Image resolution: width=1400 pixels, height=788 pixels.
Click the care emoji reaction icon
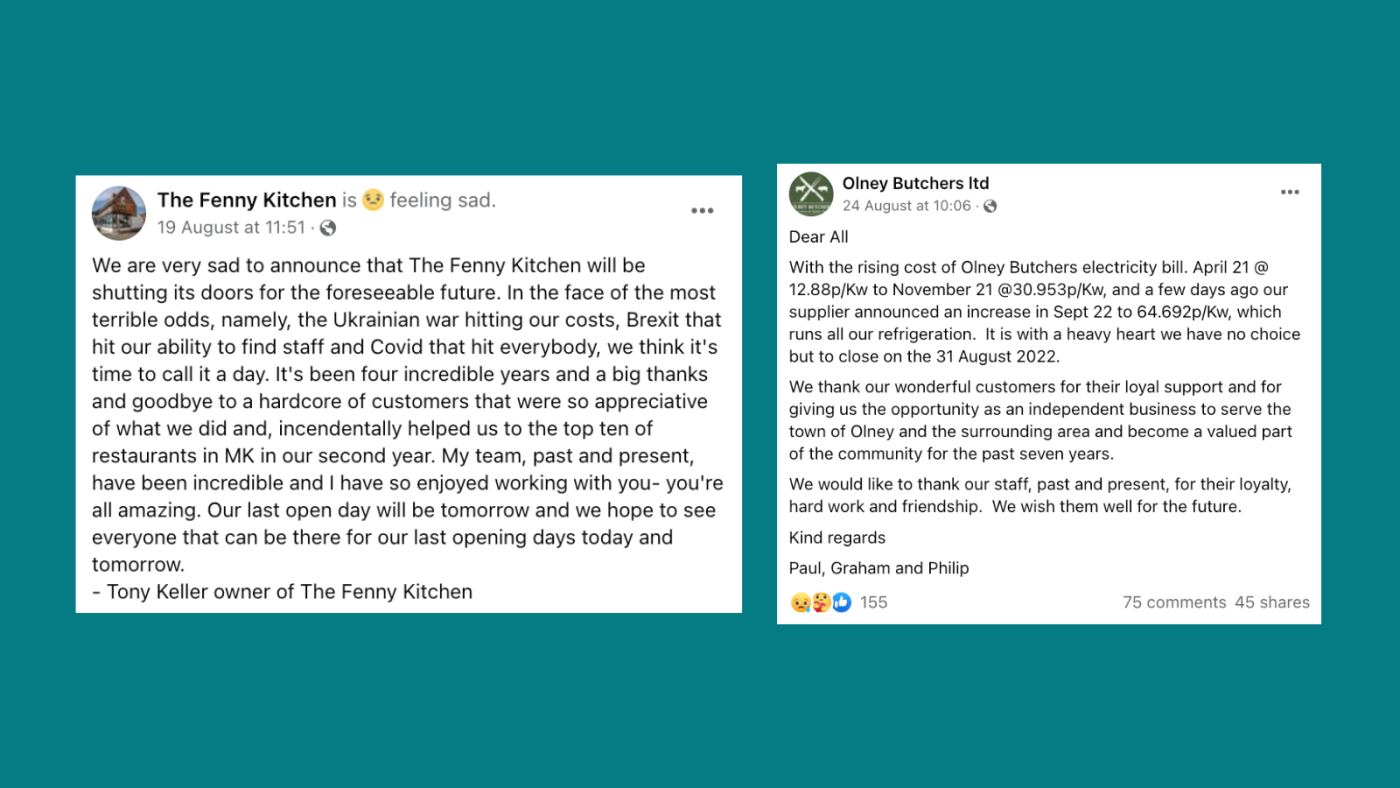tap(820, 601)
